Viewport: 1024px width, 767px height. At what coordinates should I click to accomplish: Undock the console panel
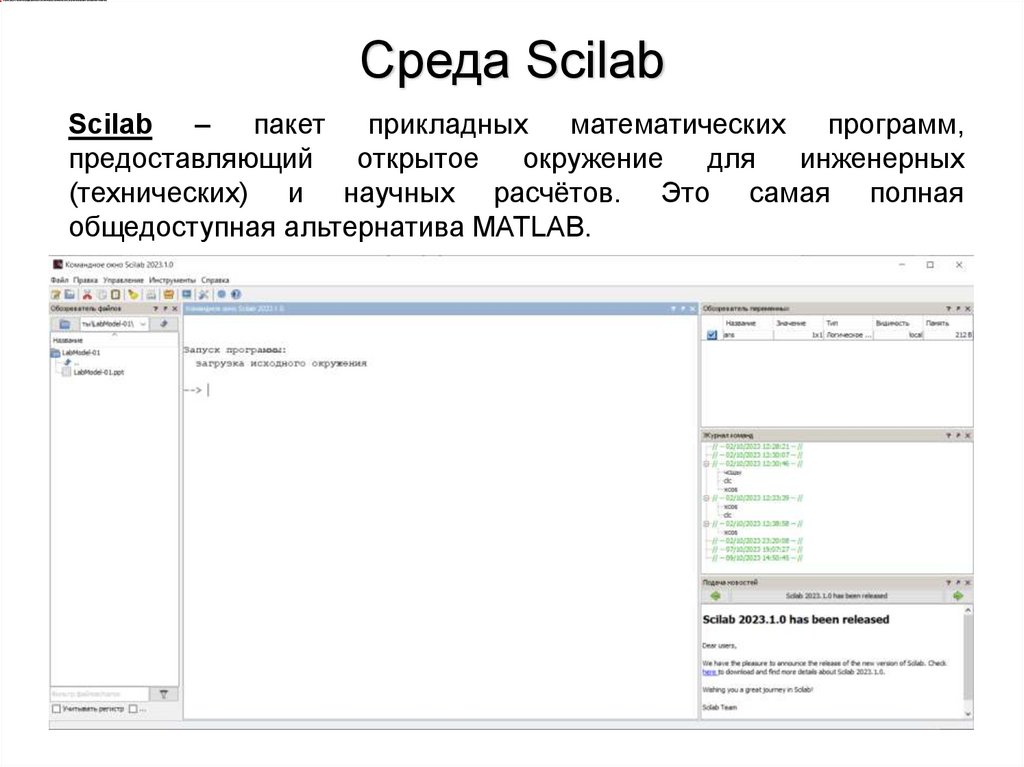[x=683, y=308]
